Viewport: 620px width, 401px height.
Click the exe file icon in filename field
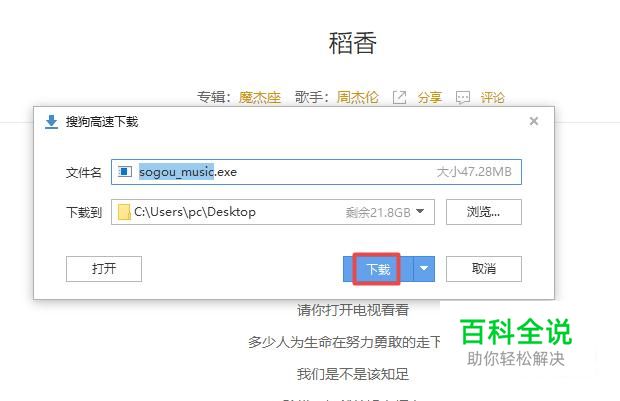(x=125, y=171)
